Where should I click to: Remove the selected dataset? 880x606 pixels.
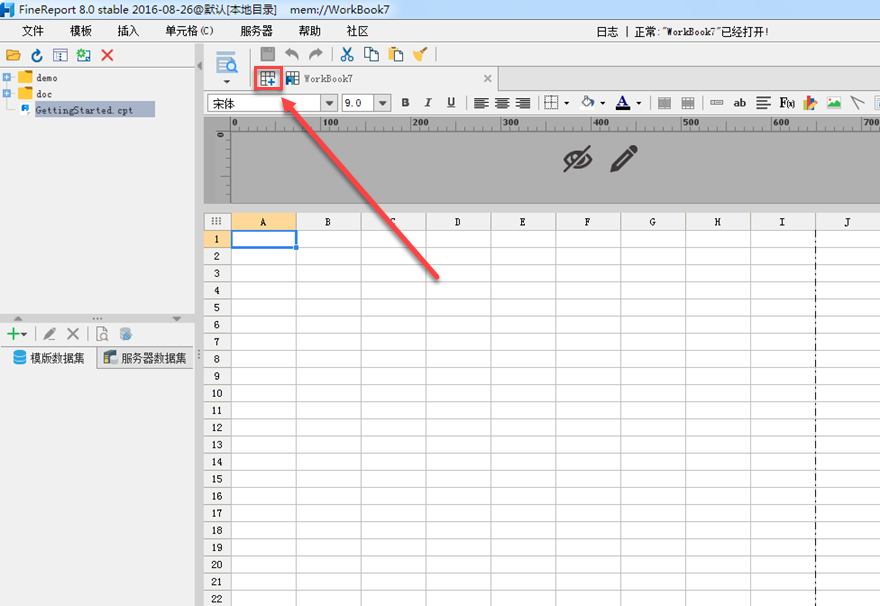point(73,334)
